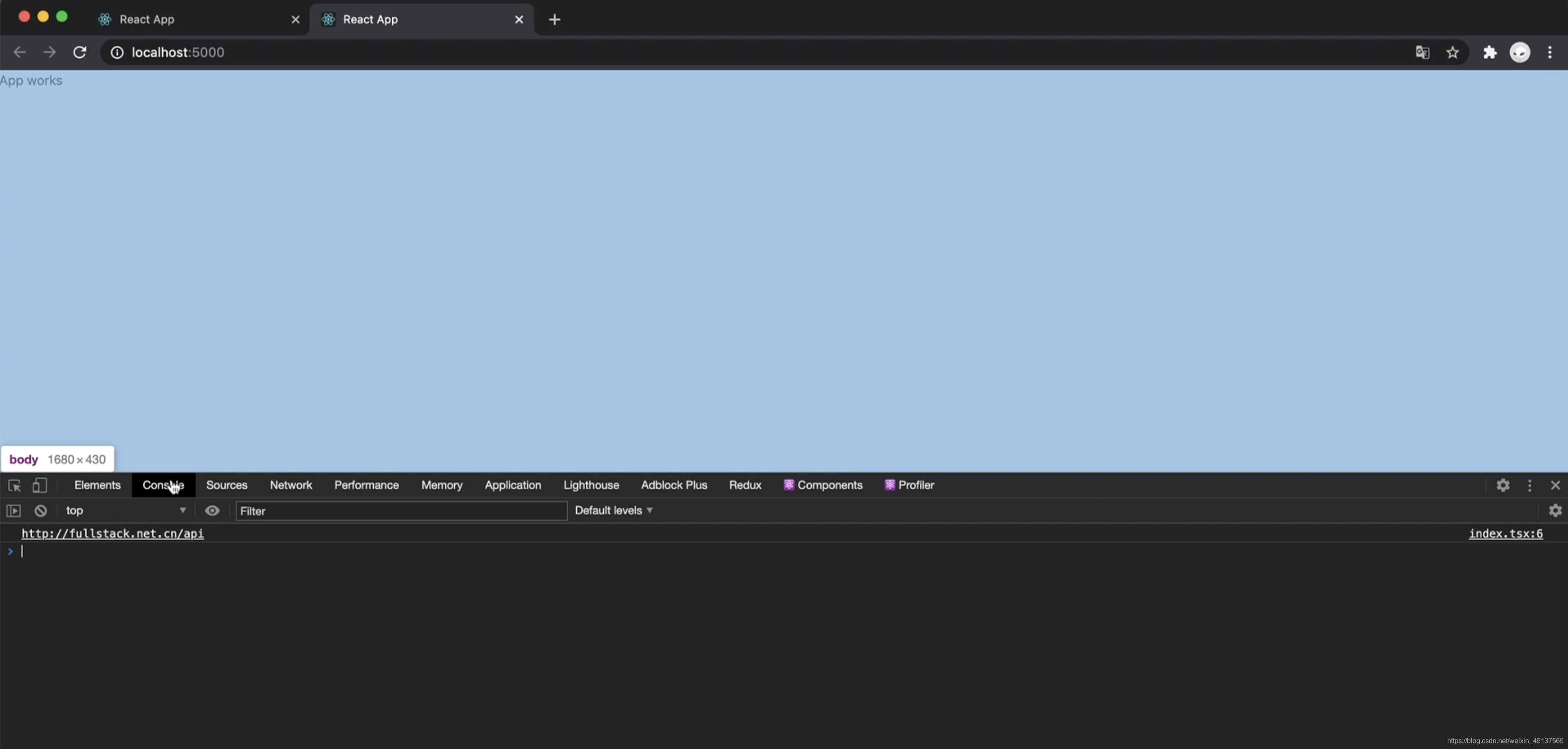The width and height of the screenshot is (1568, 749).
Task: Click the browser forward arrow
Action: coord(49,52)
